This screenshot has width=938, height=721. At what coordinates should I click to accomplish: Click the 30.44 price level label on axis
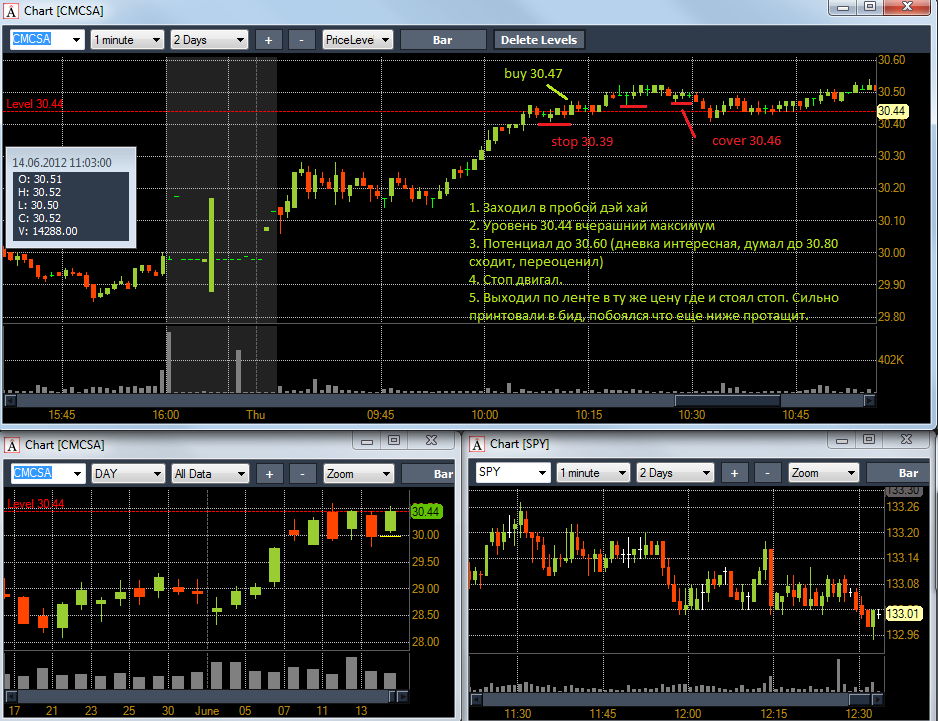click(891, 111)
